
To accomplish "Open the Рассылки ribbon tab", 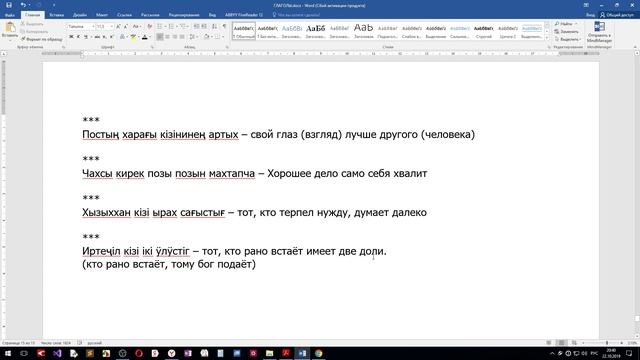I will pos(150,15).
